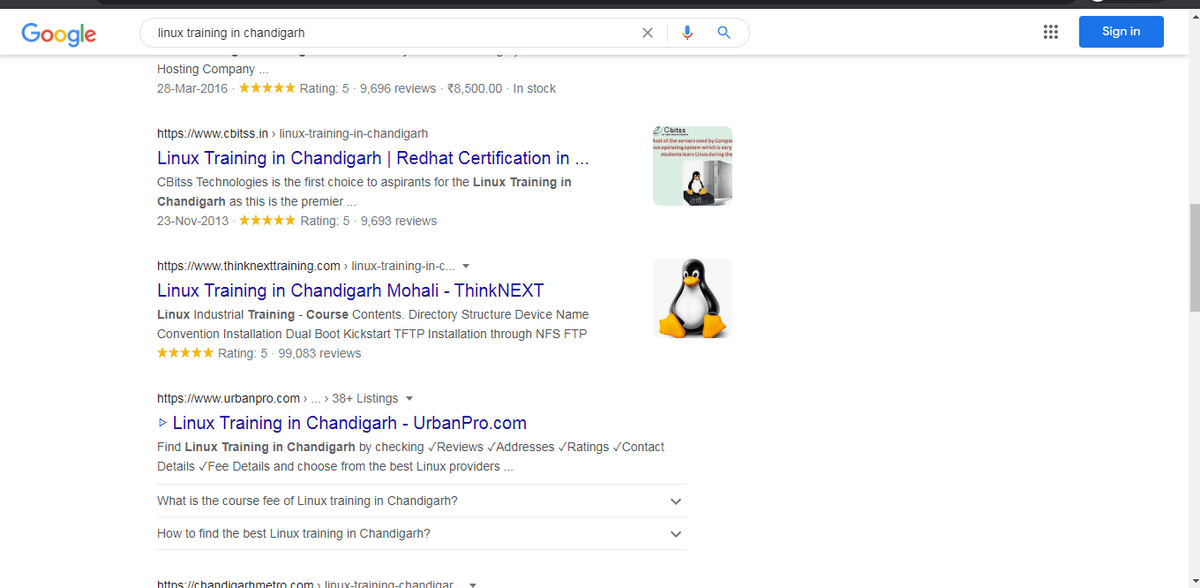Click the 'In stock' text
The image size is (1200, 588).
(x=535, y=89)
